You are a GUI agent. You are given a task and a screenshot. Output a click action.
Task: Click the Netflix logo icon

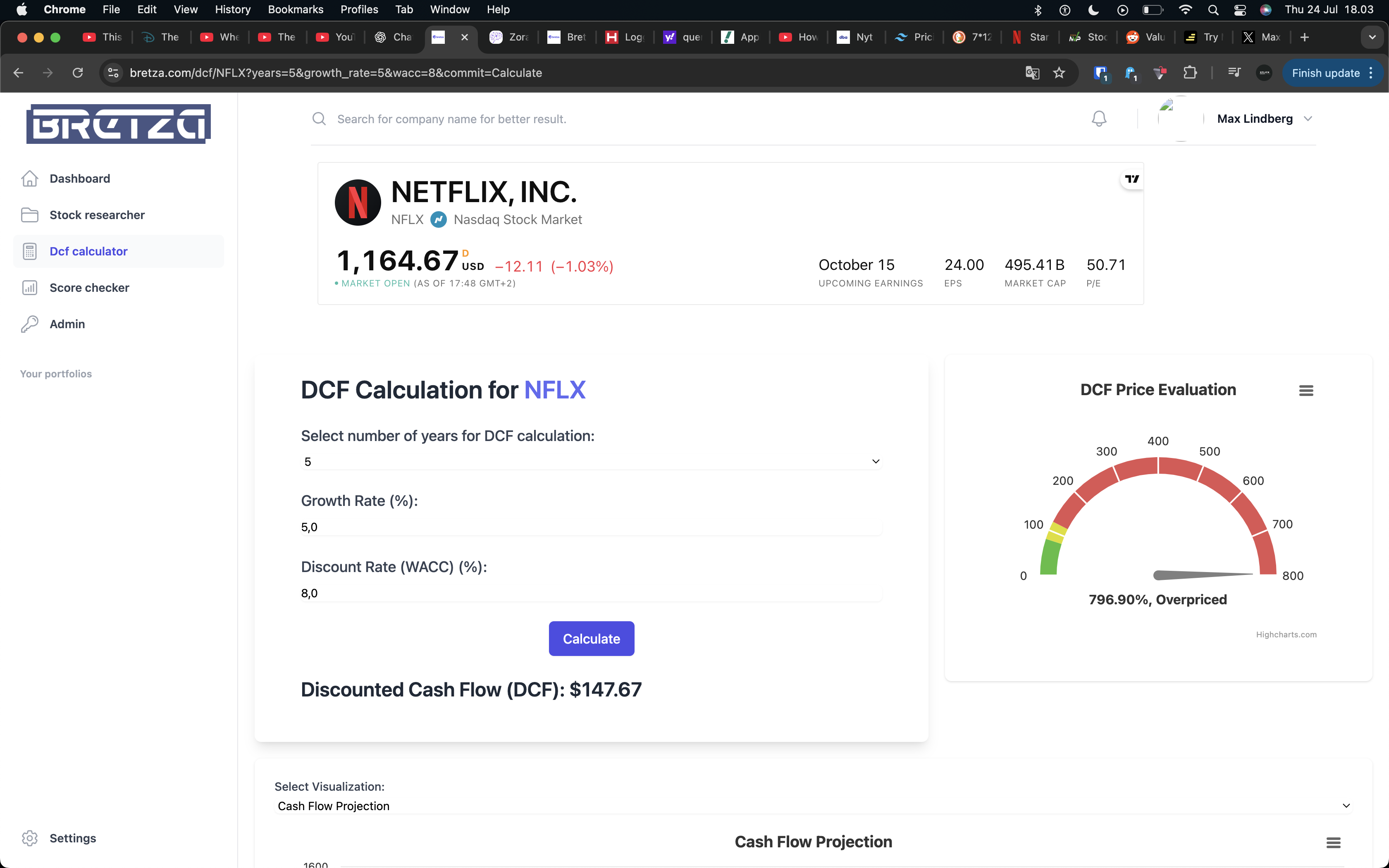coord(358,203)
